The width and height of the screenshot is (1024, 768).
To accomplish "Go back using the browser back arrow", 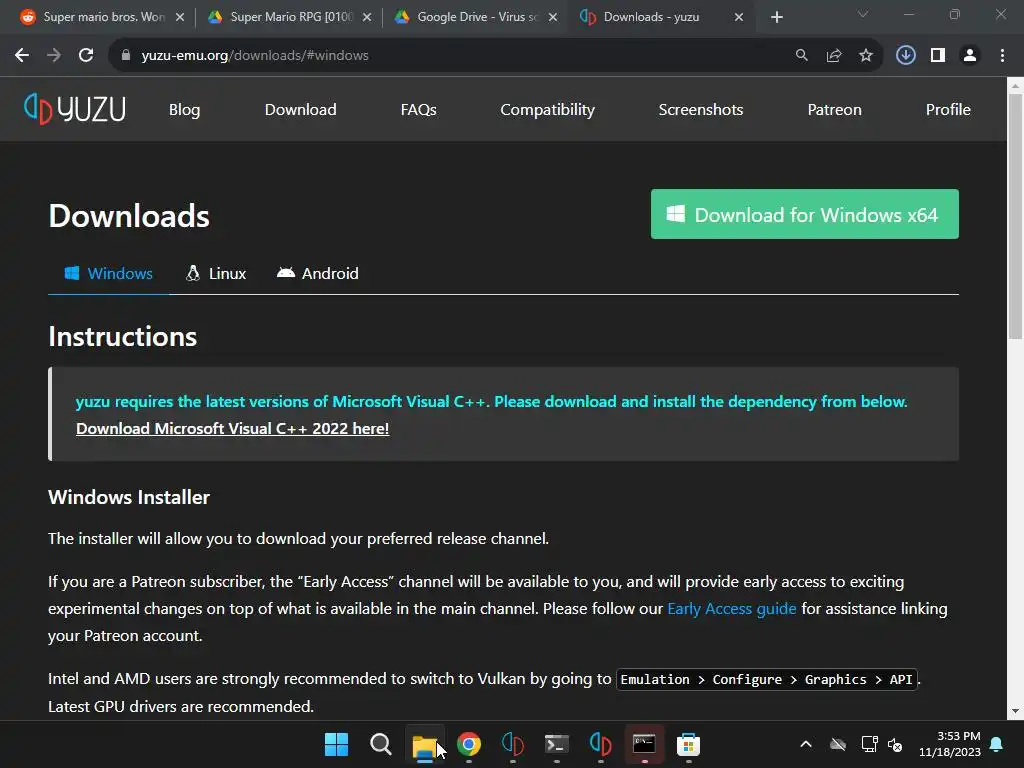I will 22,56.
